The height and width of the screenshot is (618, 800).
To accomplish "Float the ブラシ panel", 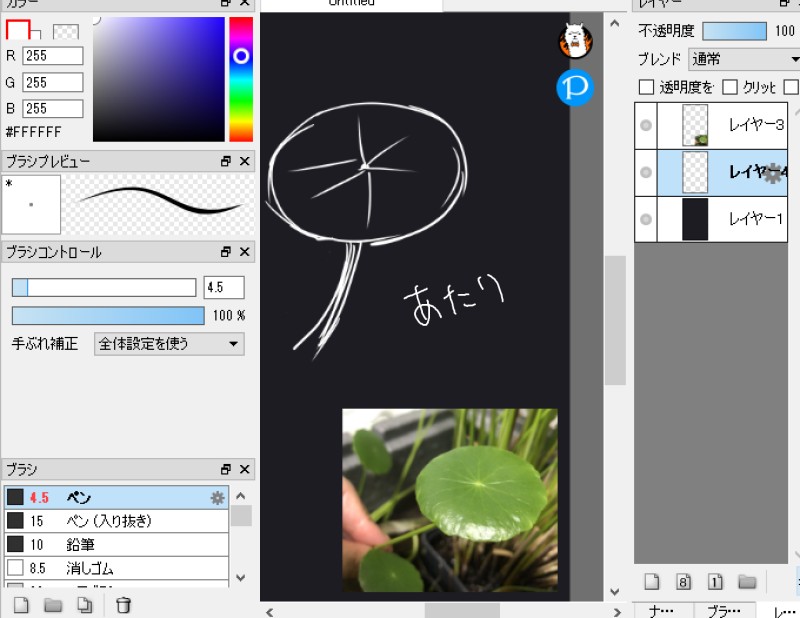I will (226, 469).
